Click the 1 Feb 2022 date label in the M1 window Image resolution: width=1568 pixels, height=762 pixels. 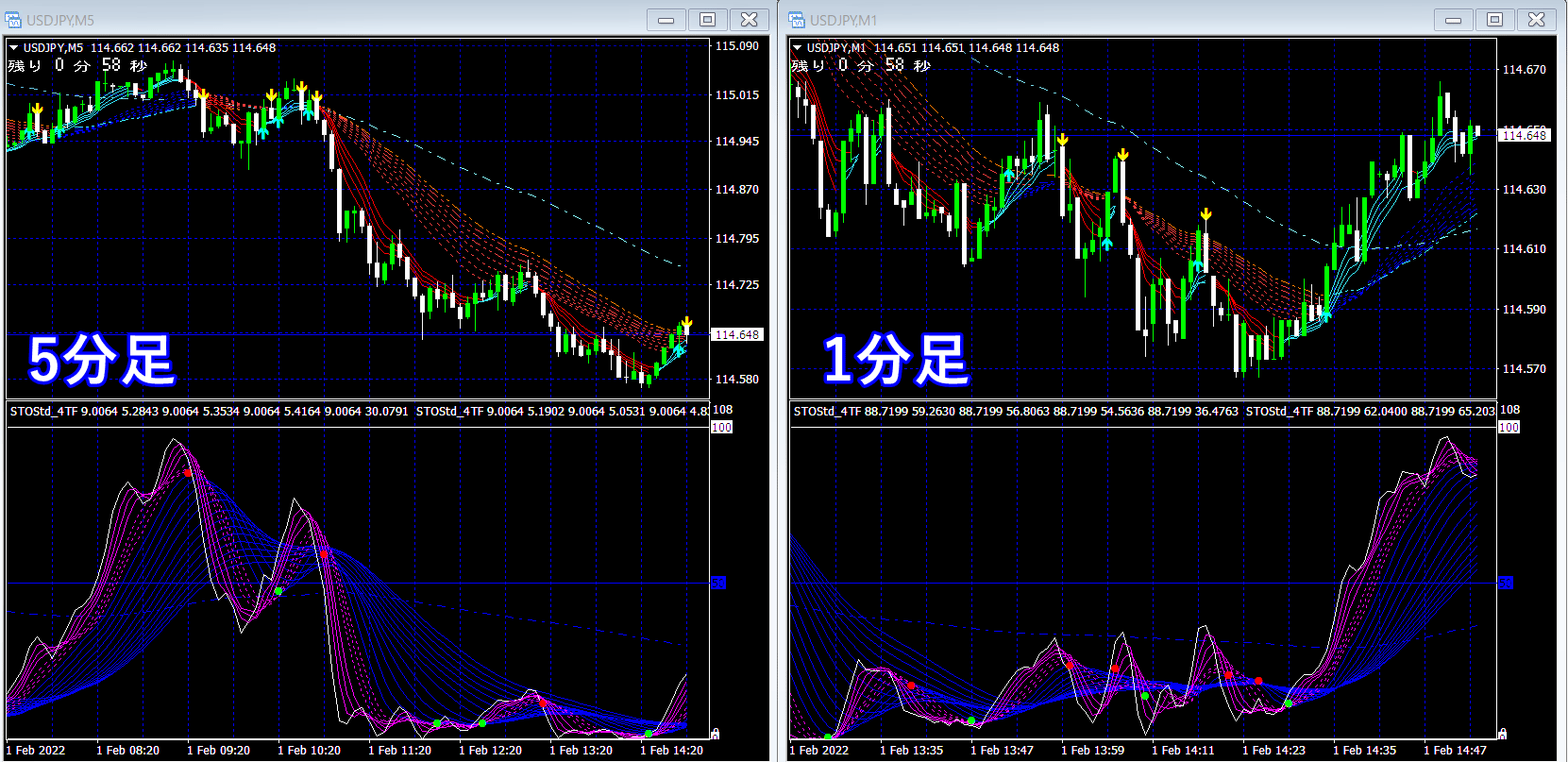point(819,751)
